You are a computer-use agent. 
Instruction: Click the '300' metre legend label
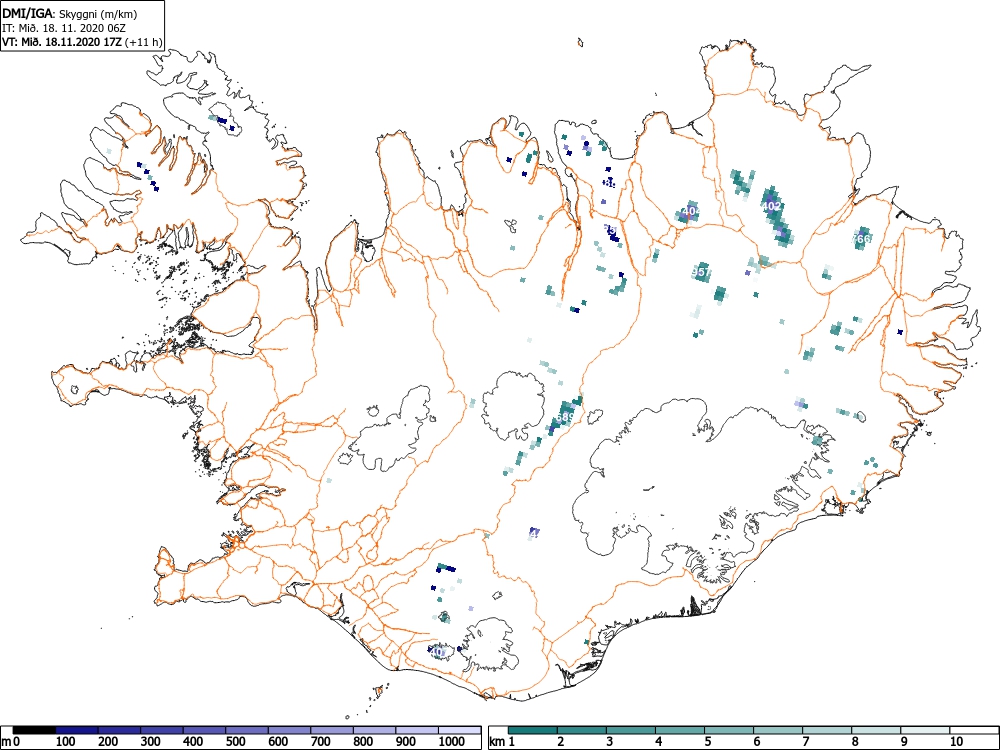[150, 742]
